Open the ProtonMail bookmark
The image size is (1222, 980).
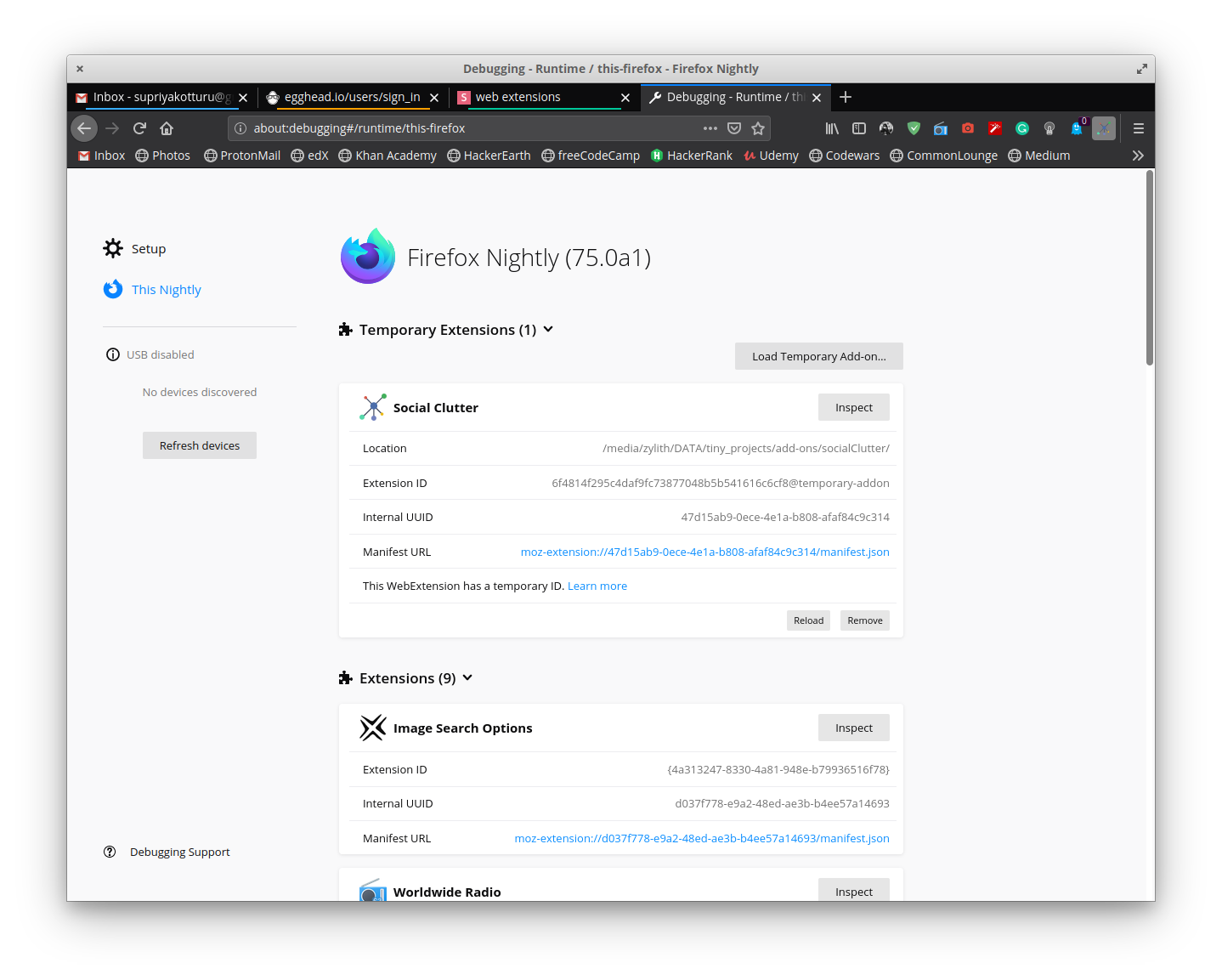242,156
